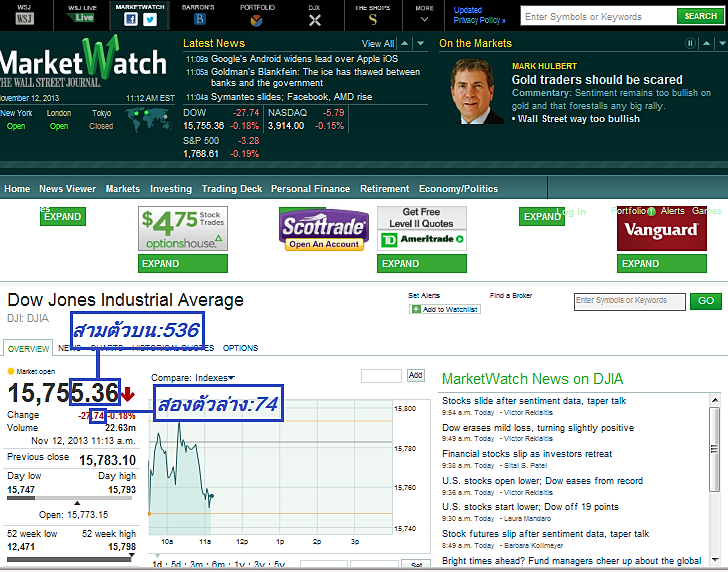Click the green GO button
The height and width of the screenshot is (572, 728).
[706, 301]
